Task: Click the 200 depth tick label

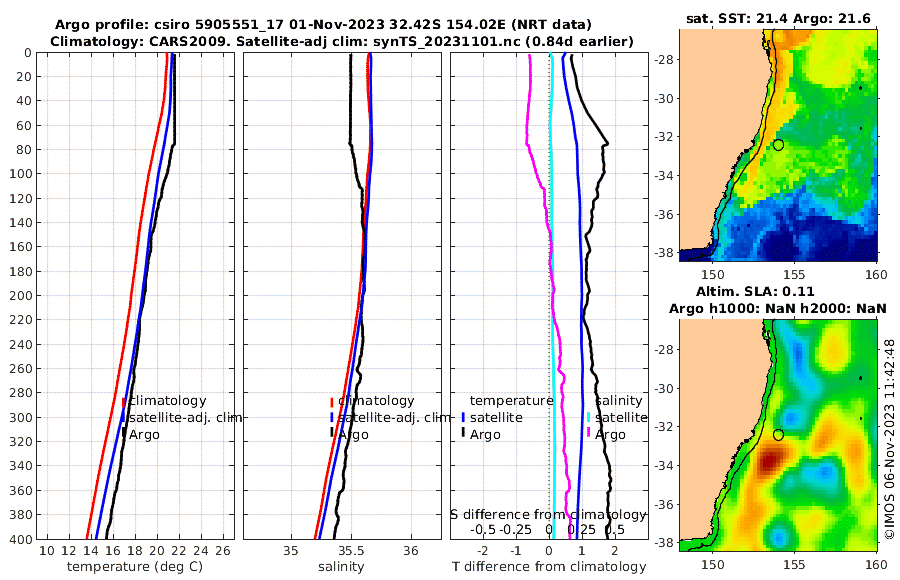Action: tap(20, 296)
